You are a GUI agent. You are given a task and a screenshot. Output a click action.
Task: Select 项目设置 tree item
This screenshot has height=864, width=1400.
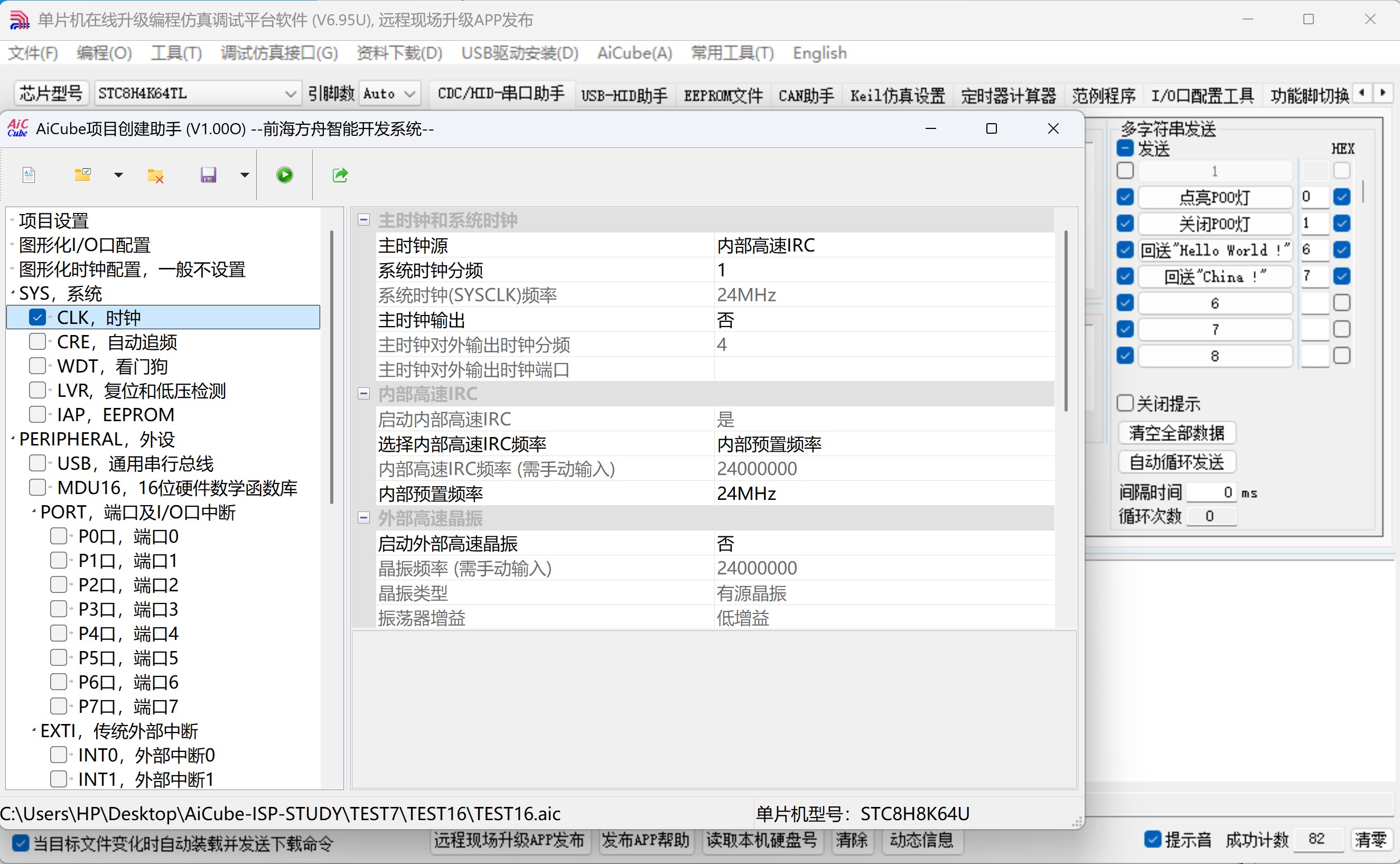coord(54,220)
